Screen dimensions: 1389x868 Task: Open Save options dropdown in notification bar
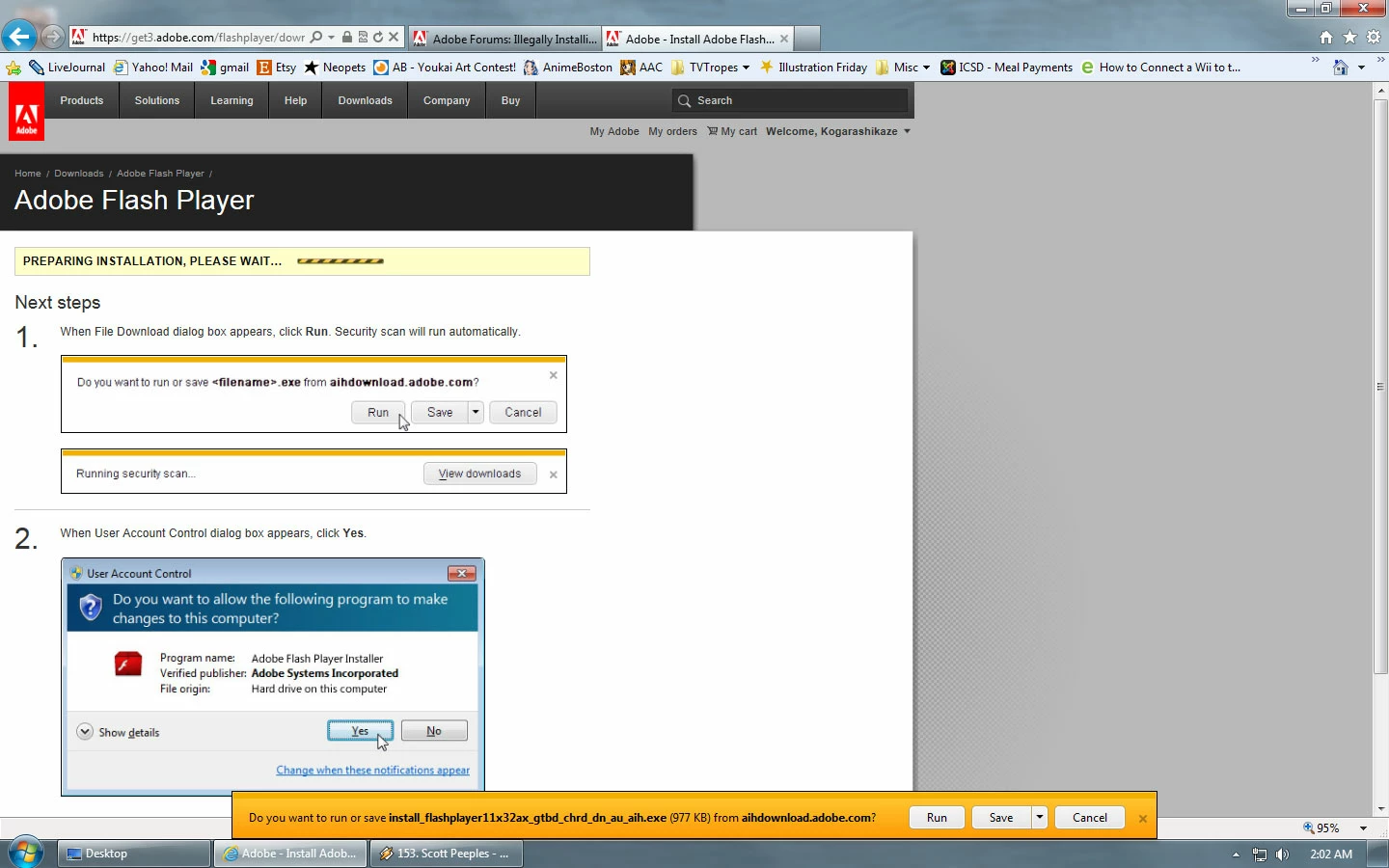[1039, 818]
